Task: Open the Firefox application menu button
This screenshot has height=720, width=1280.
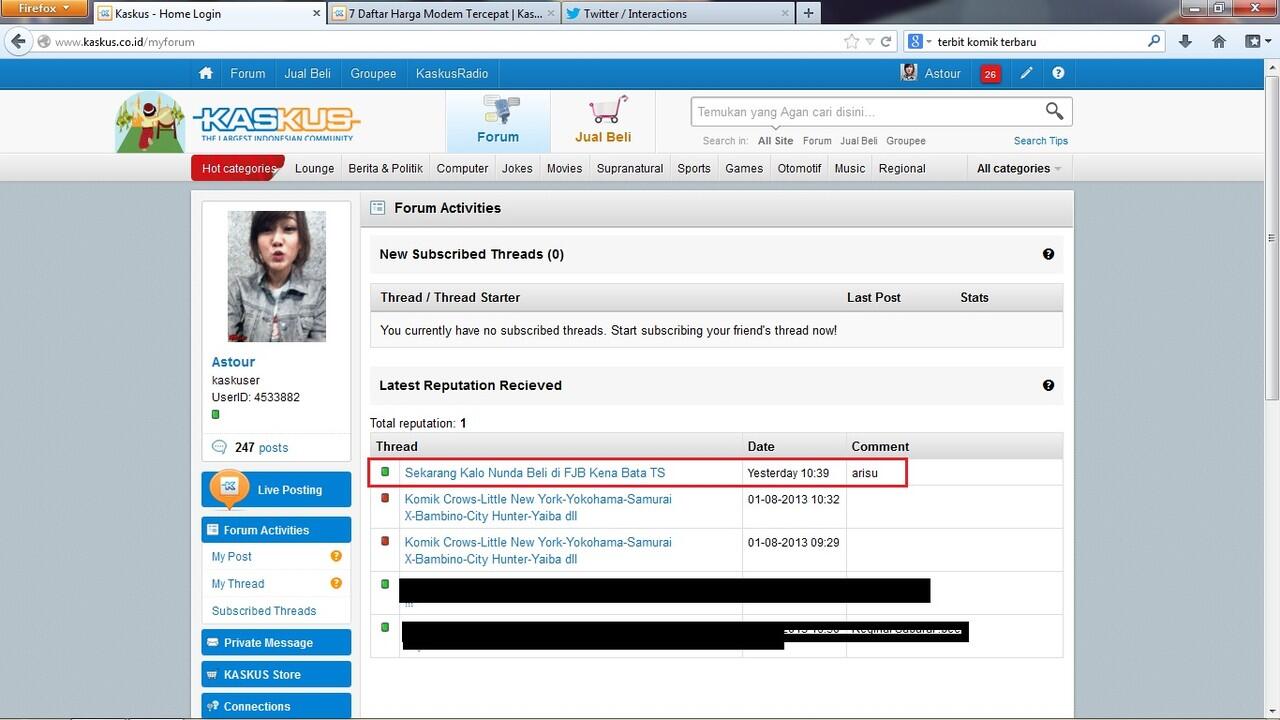Action: pyautogui.click(x=45, y=8)
